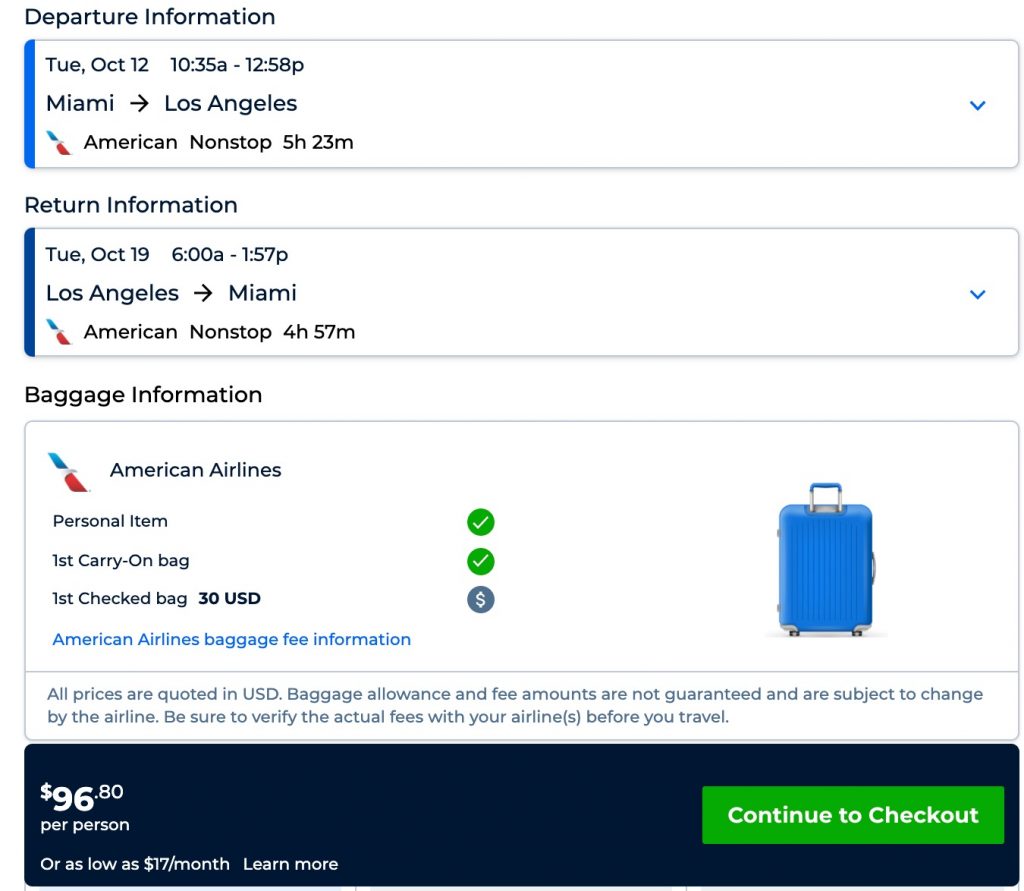Viewport: 1024px width, 891px height.
Task: Expand departure flight details chevron
Action: pyautogui.click(x=978, y=105)
